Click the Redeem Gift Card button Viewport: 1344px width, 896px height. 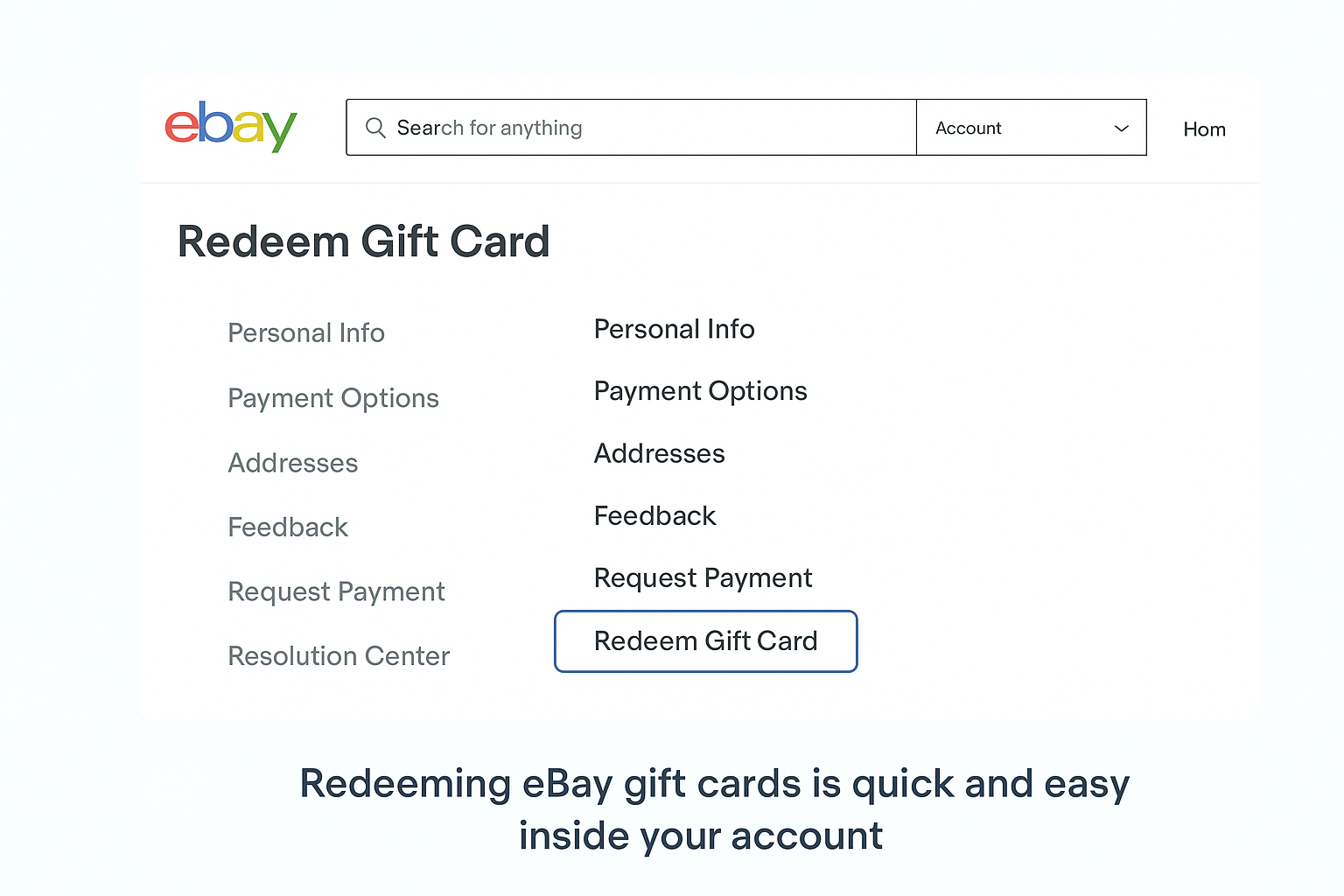705,641
